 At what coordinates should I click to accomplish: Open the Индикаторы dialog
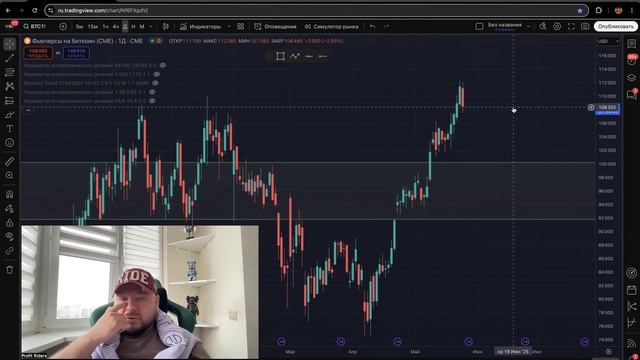click(200, 27)
